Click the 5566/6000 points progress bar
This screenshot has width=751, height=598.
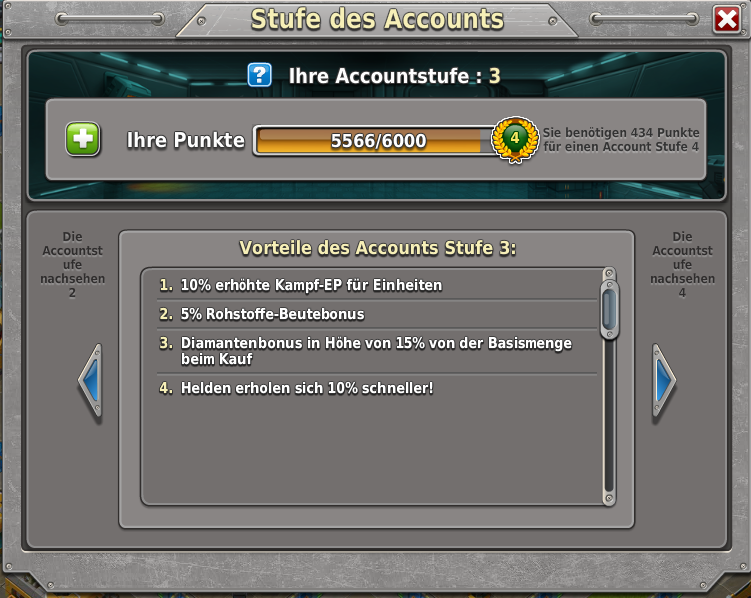click(x=375, y=141)
